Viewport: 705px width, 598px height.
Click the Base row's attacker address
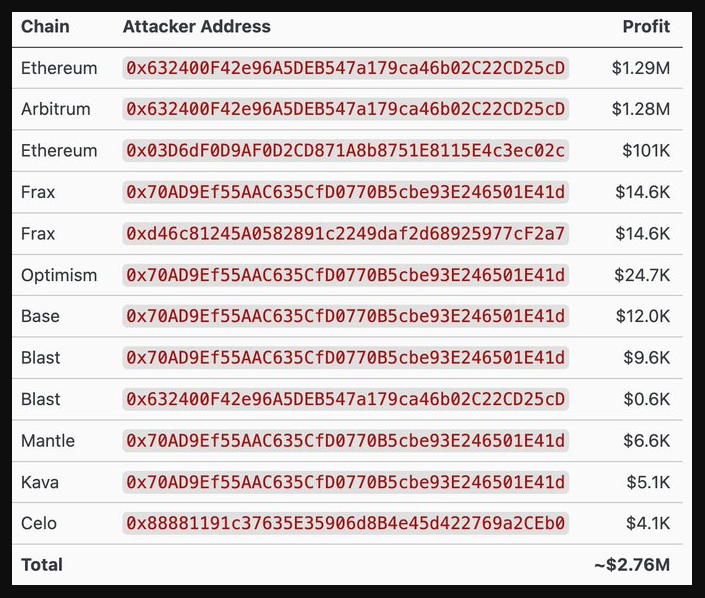click(345, 316)
